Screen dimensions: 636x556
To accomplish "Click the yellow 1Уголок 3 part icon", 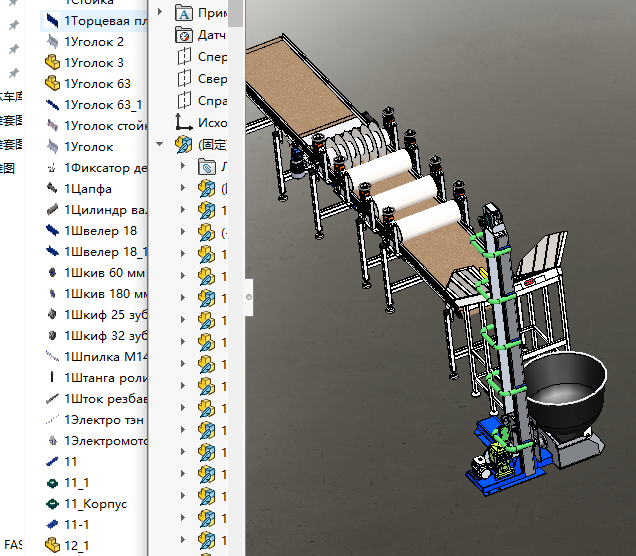I will 52,62.
